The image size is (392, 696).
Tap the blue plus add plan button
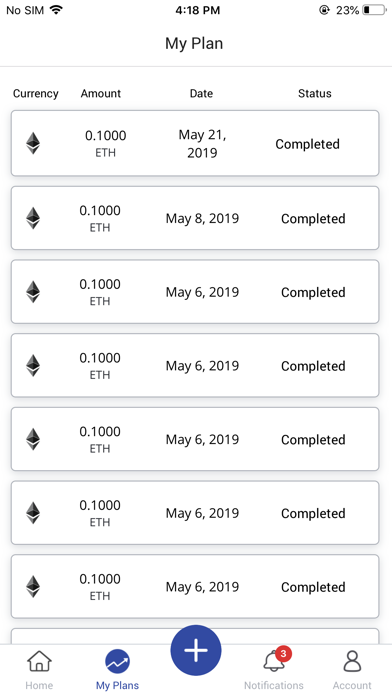(196, 650)
